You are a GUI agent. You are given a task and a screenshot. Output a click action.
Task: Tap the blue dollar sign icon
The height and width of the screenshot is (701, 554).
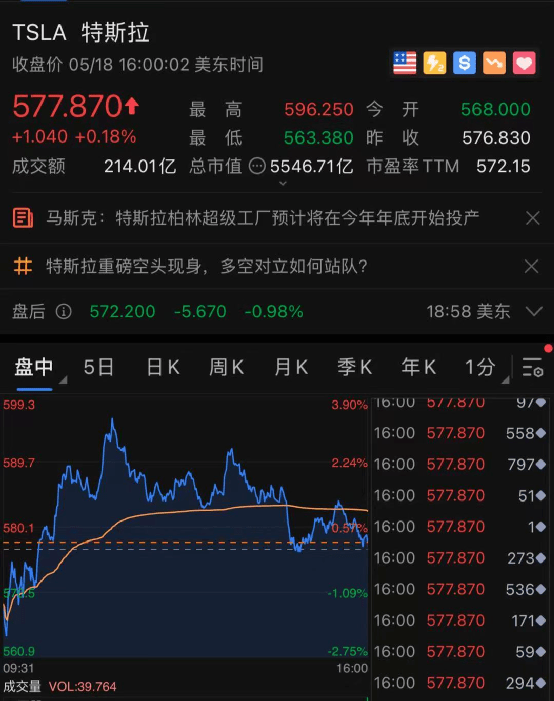pyautogui.click(x=464, y=63)
